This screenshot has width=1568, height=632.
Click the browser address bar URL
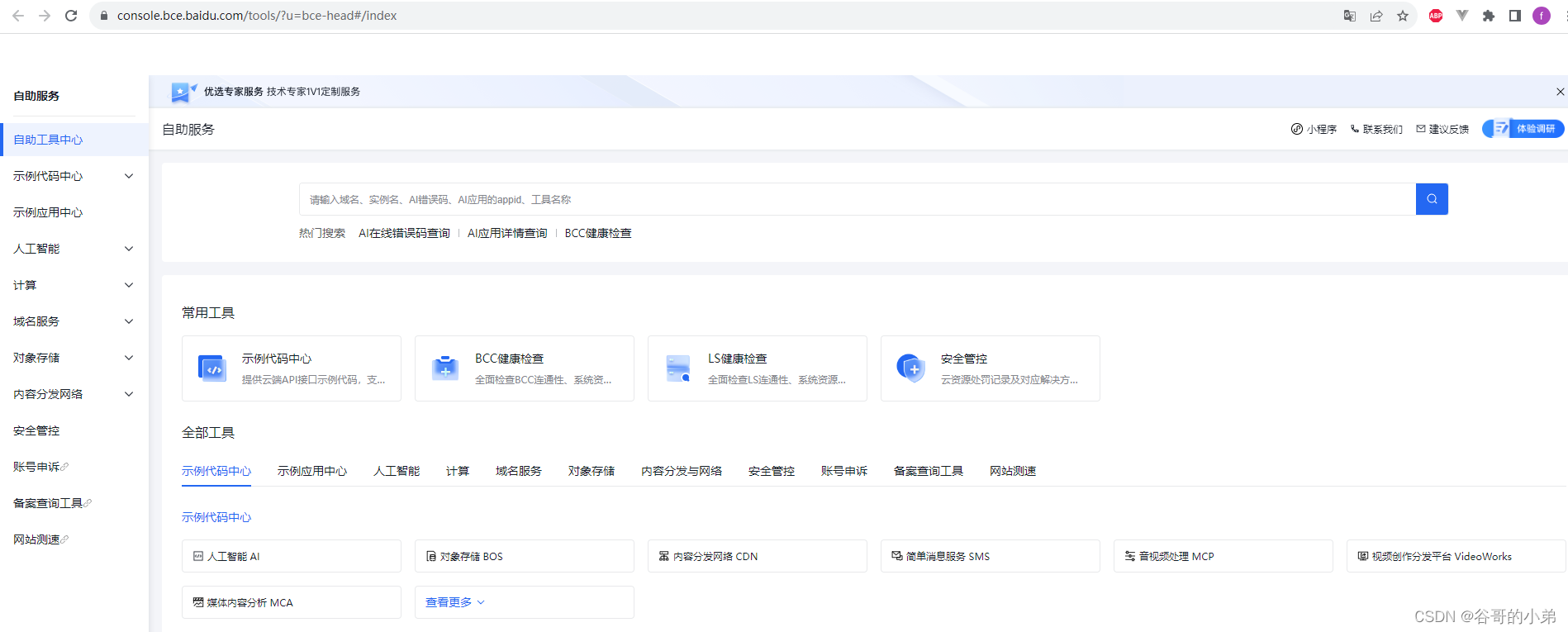tap(257, 16)
